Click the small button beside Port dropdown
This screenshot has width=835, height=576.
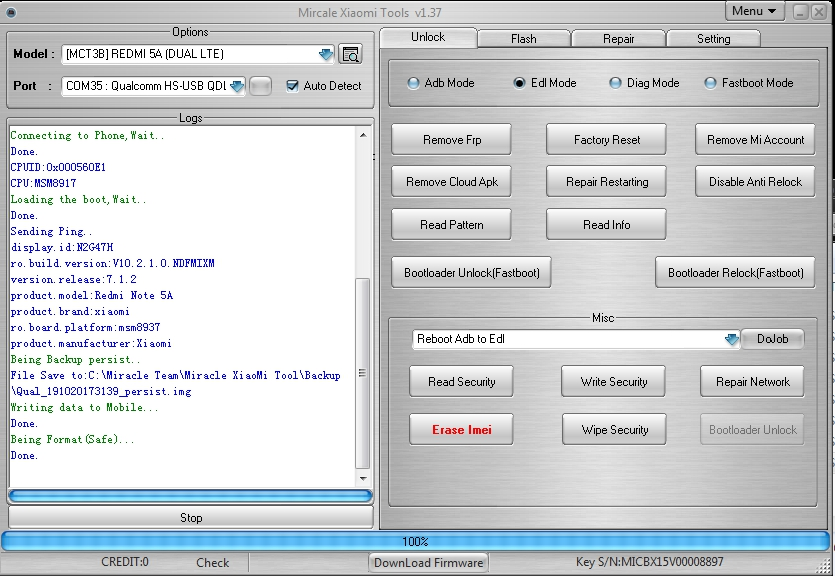tap(260, 86)
